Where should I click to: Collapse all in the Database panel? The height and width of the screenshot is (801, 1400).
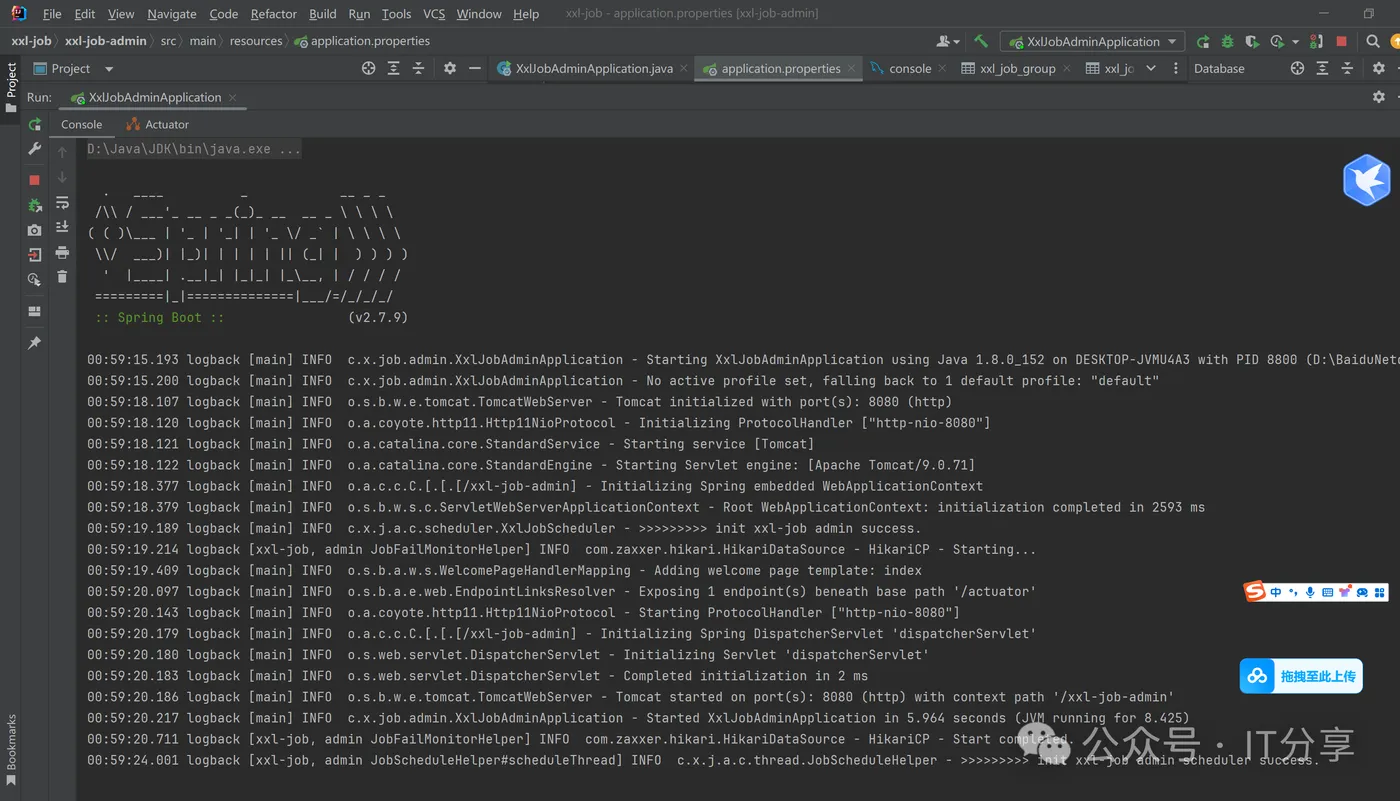tap(1347, 68)
